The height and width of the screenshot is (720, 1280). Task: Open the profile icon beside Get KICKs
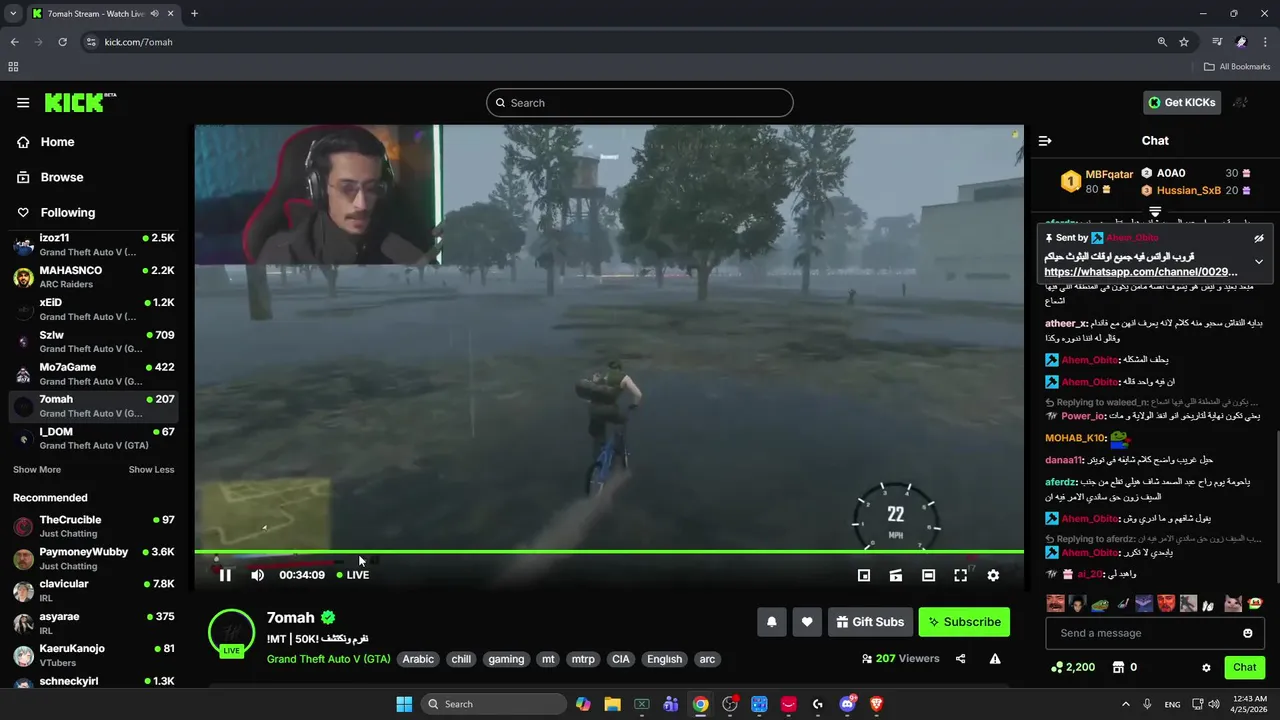(1241, 102)
